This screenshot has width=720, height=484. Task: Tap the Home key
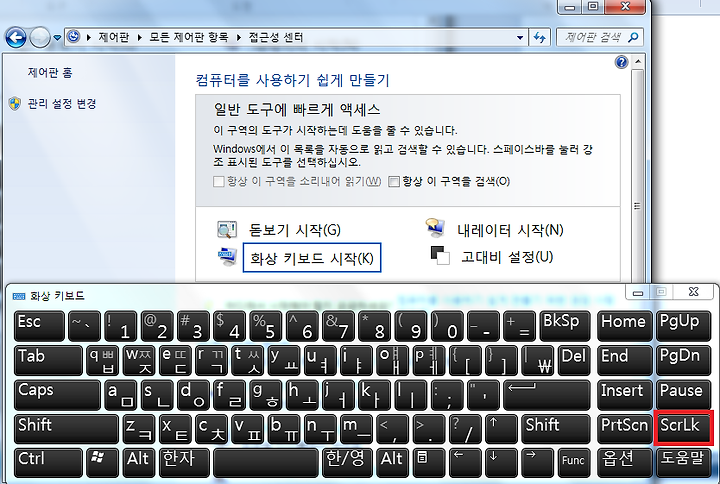(x=624, y=326)
